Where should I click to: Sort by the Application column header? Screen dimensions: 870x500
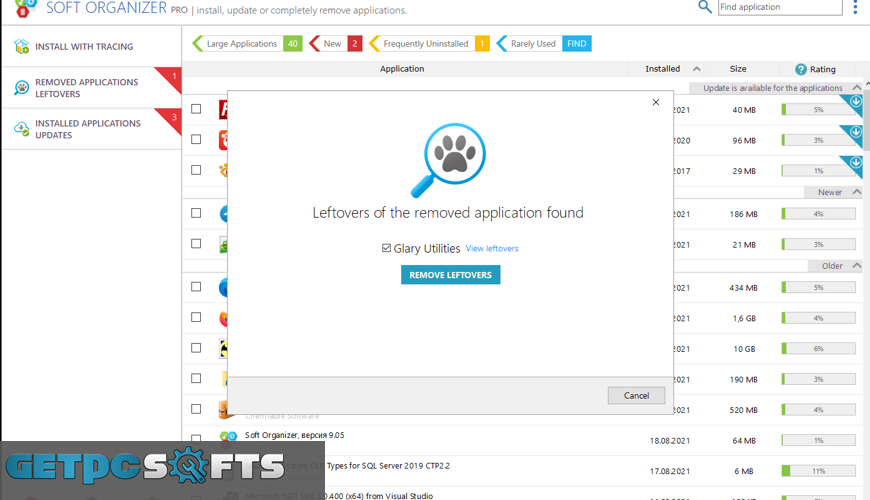click(x=402, y=69)
